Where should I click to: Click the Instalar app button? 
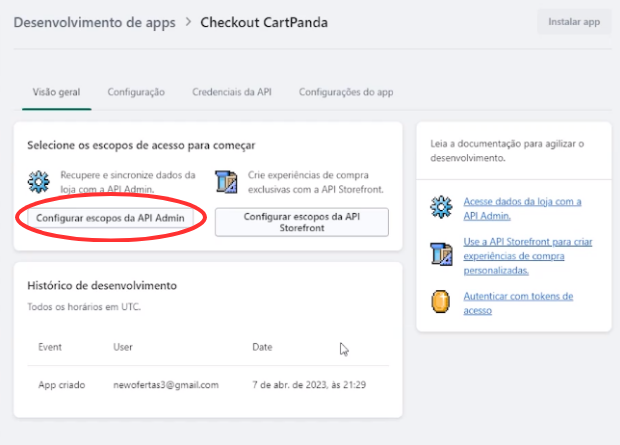coord(574,22)
